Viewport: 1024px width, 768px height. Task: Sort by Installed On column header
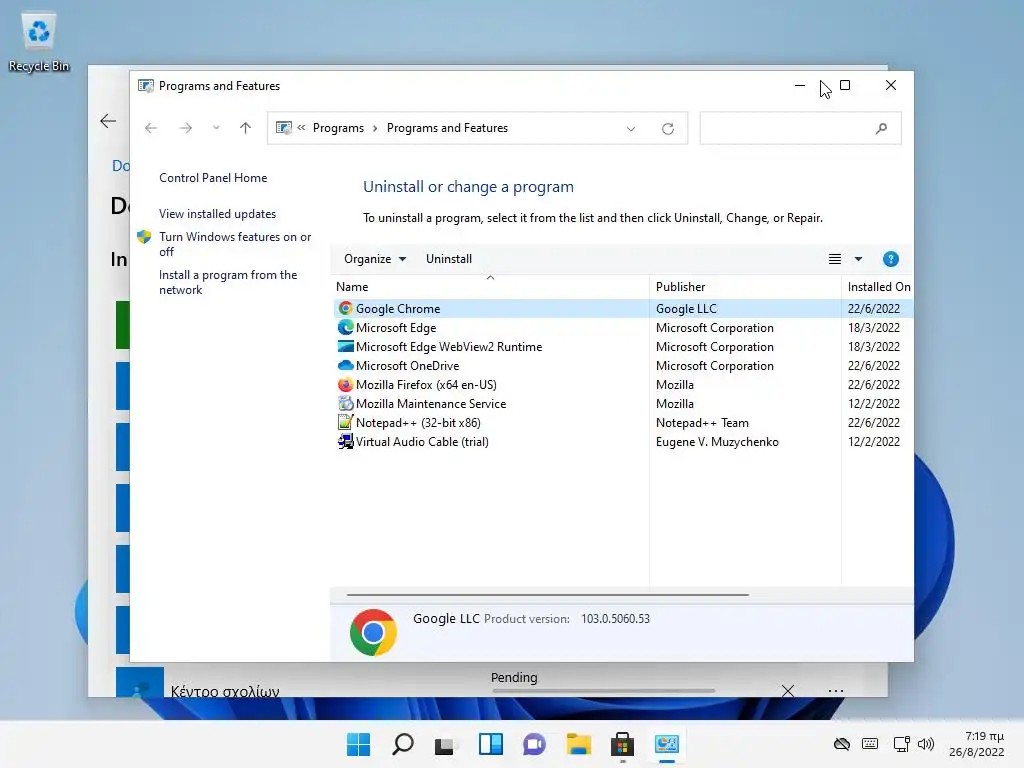point(878,286)
